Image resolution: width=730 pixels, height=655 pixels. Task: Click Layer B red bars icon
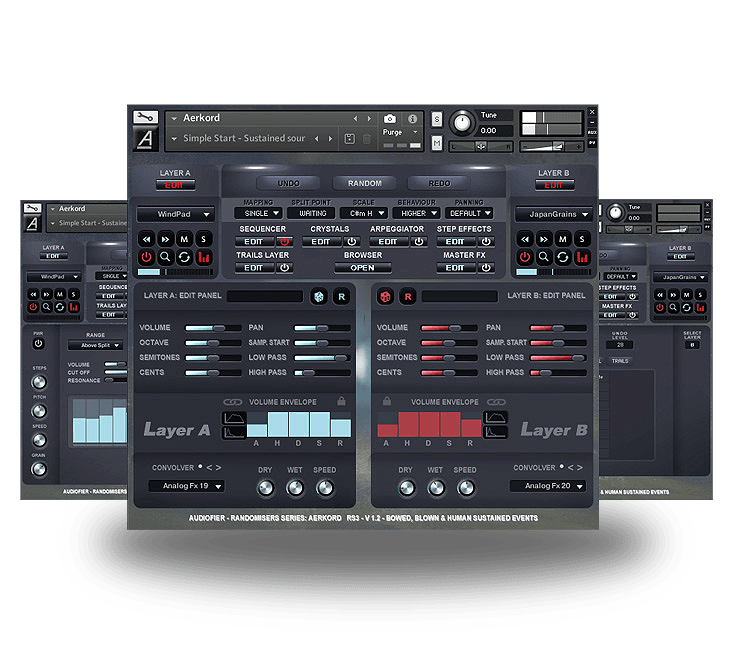pos(582,257)
